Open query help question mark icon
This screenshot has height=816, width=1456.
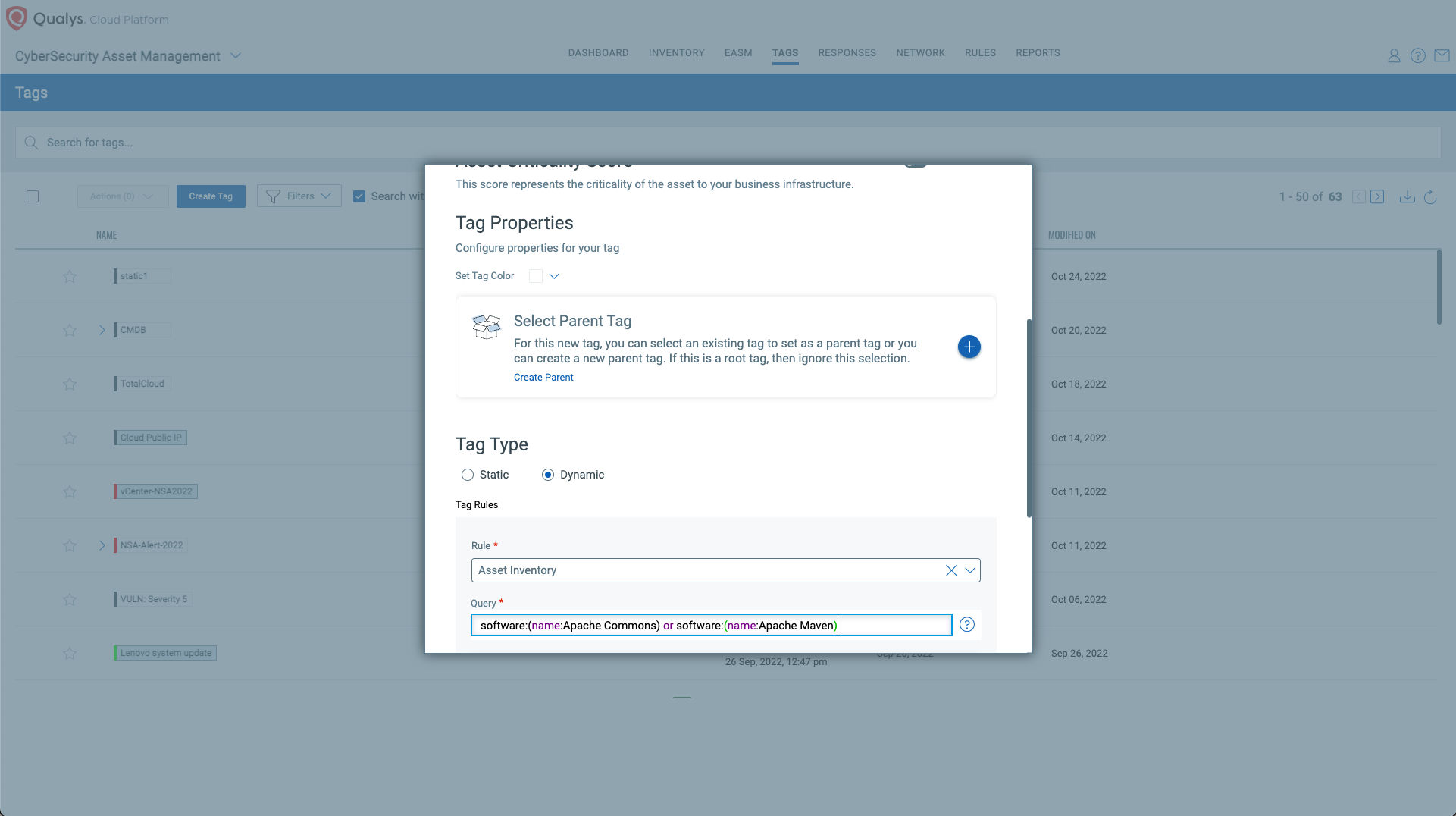(x=966, y=625)
